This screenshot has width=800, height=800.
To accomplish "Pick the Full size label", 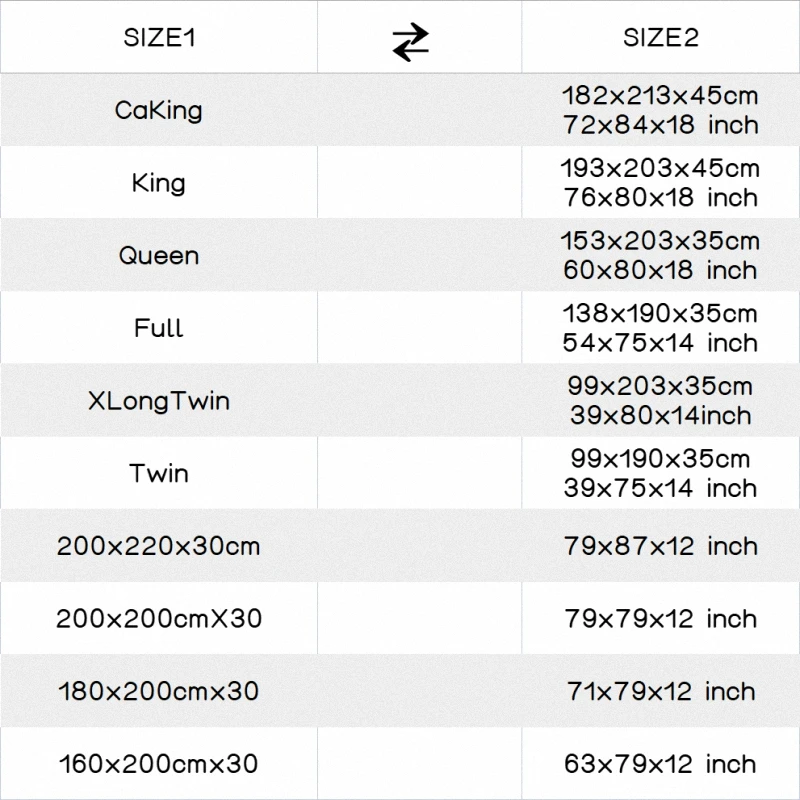I will 159,328.
